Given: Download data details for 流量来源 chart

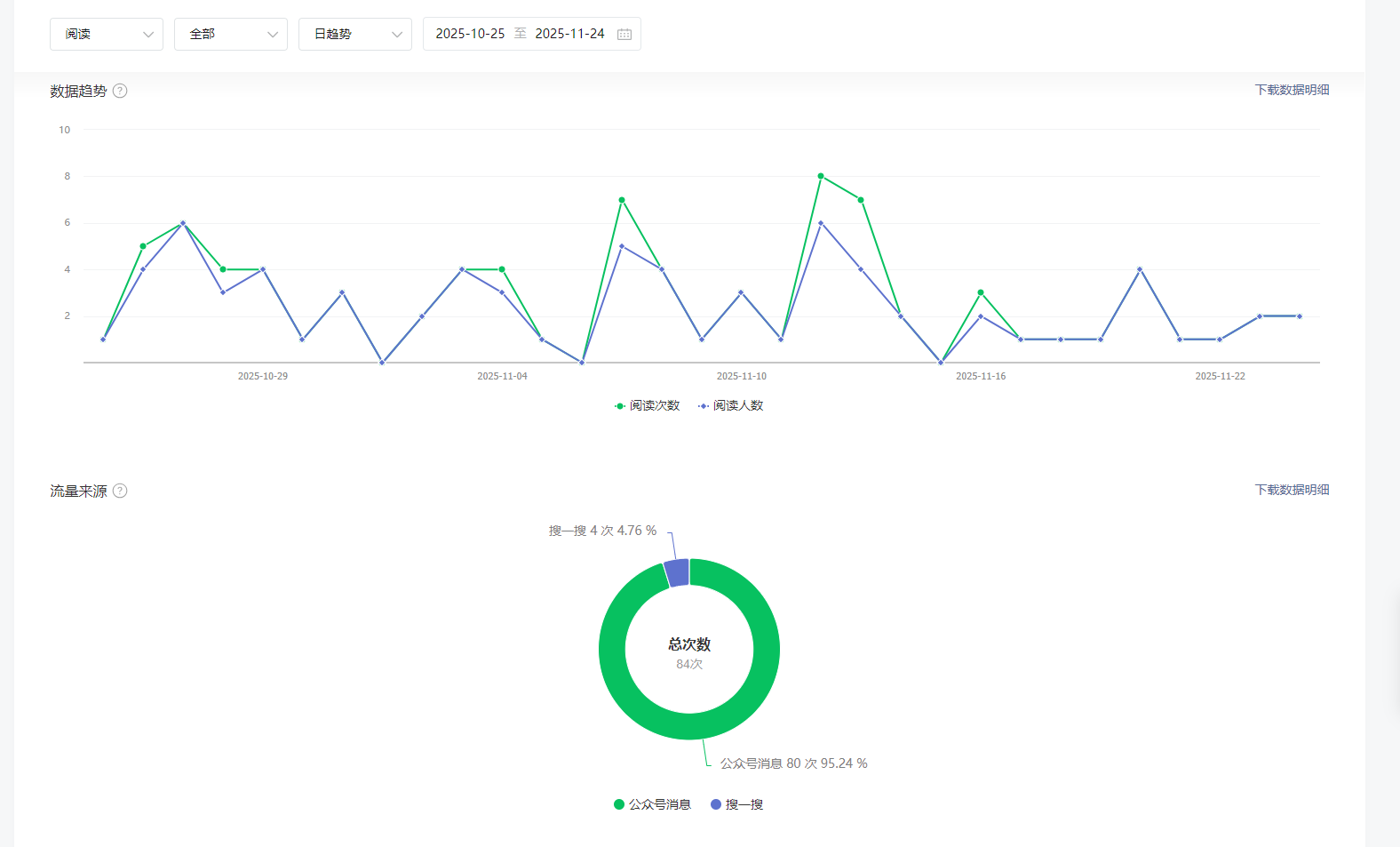Looking at the screenshot, I should point(1292,490).
